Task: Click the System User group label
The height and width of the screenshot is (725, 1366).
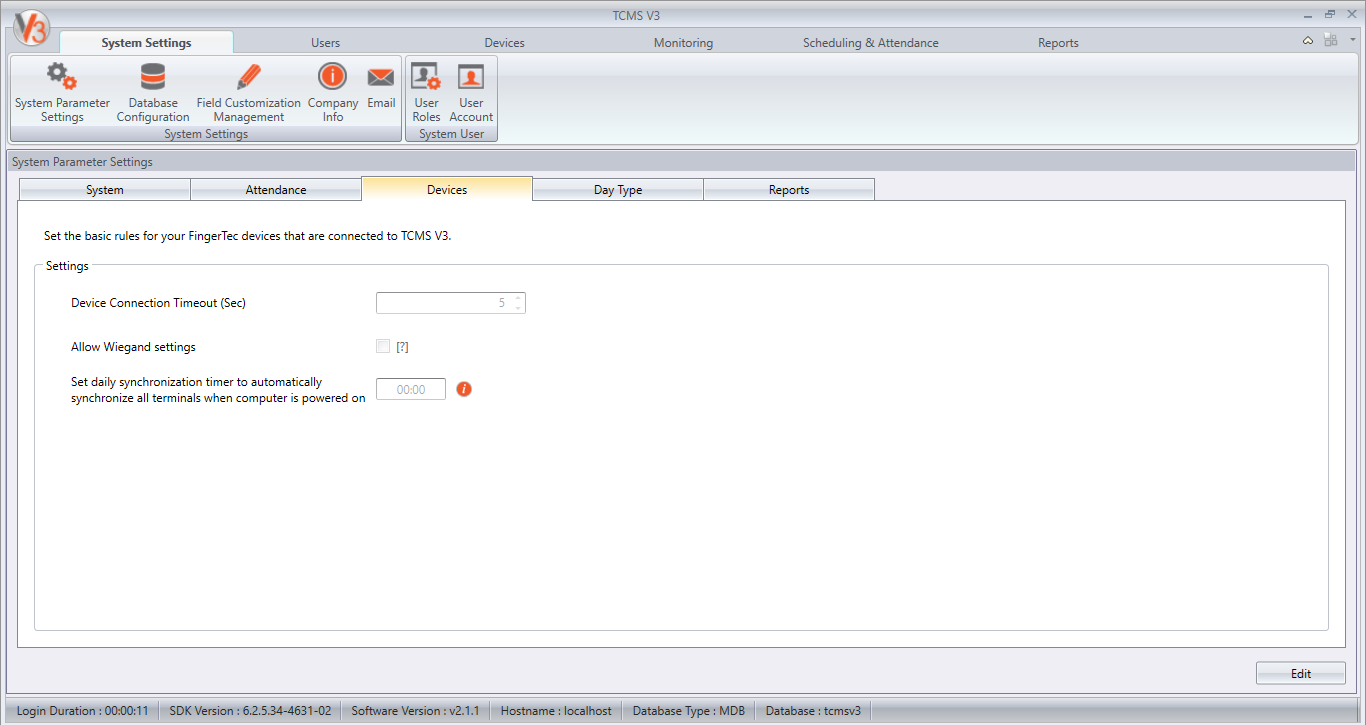Action: pos(451,134)
